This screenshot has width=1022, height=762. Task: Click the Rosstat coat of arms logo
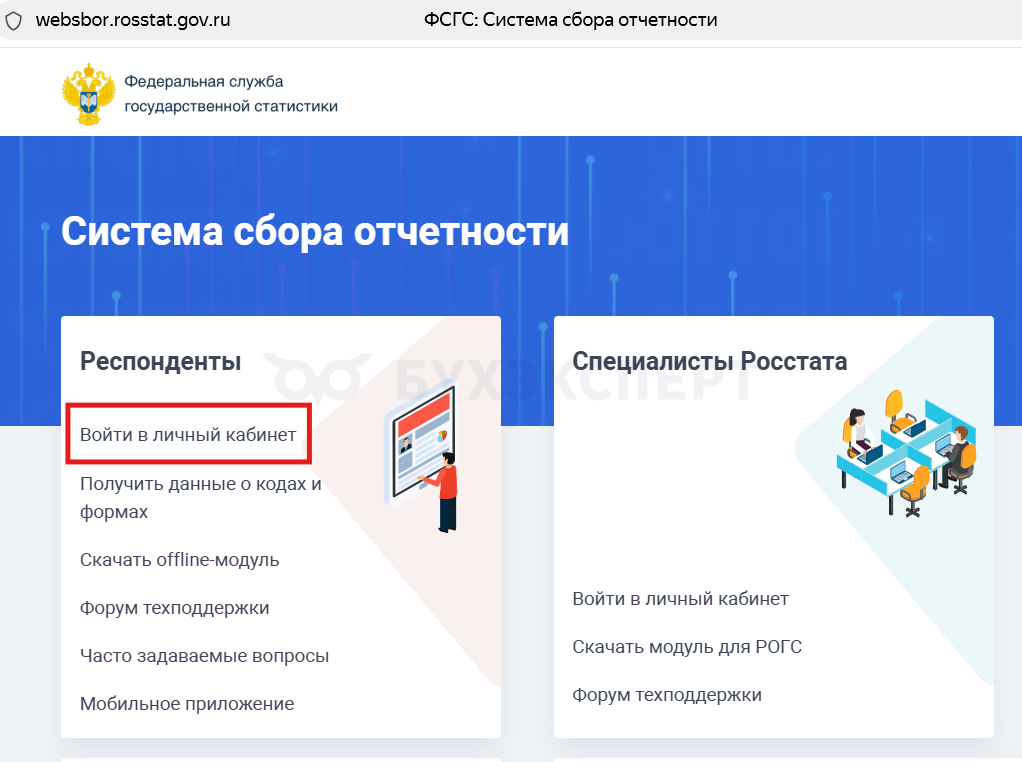88,94
